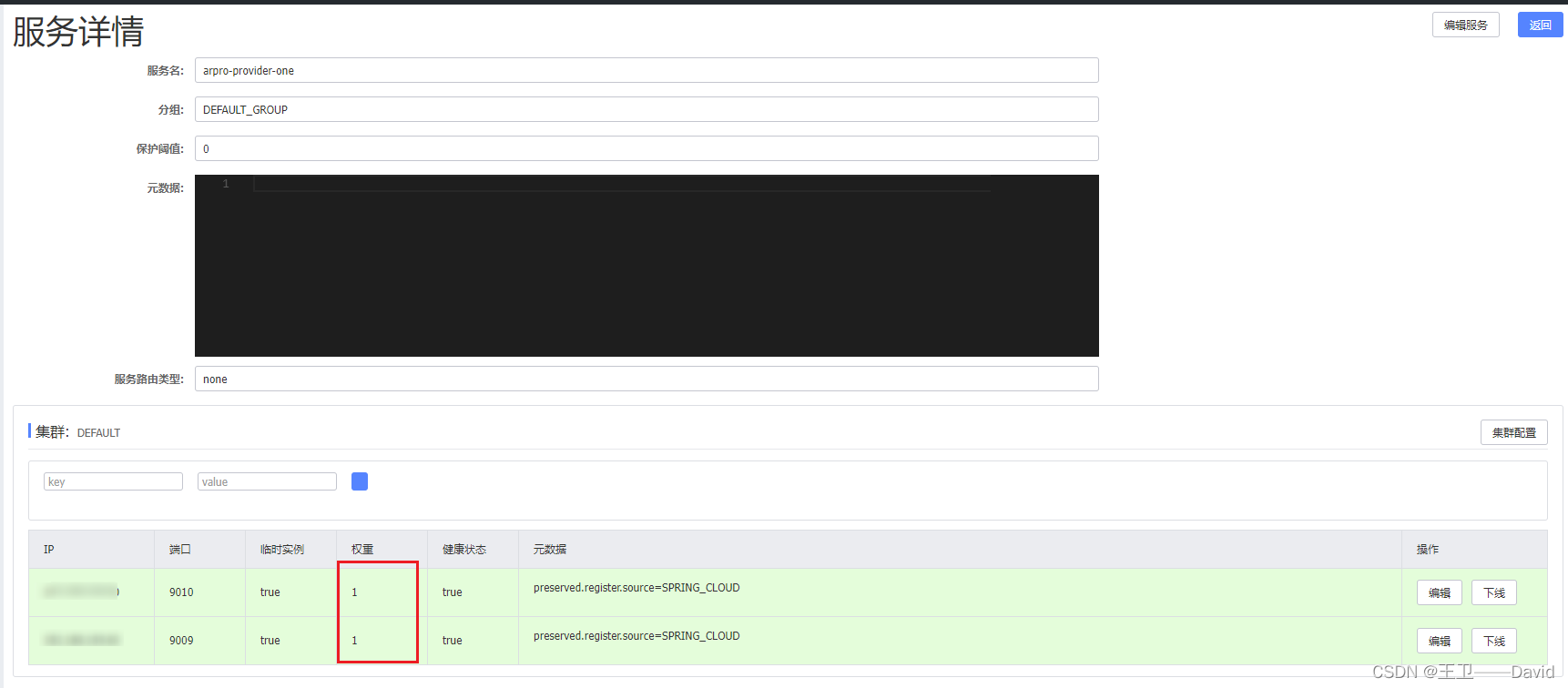Click the 分组 field containing DEFAULT_GROUP

[x=646, y=110]
